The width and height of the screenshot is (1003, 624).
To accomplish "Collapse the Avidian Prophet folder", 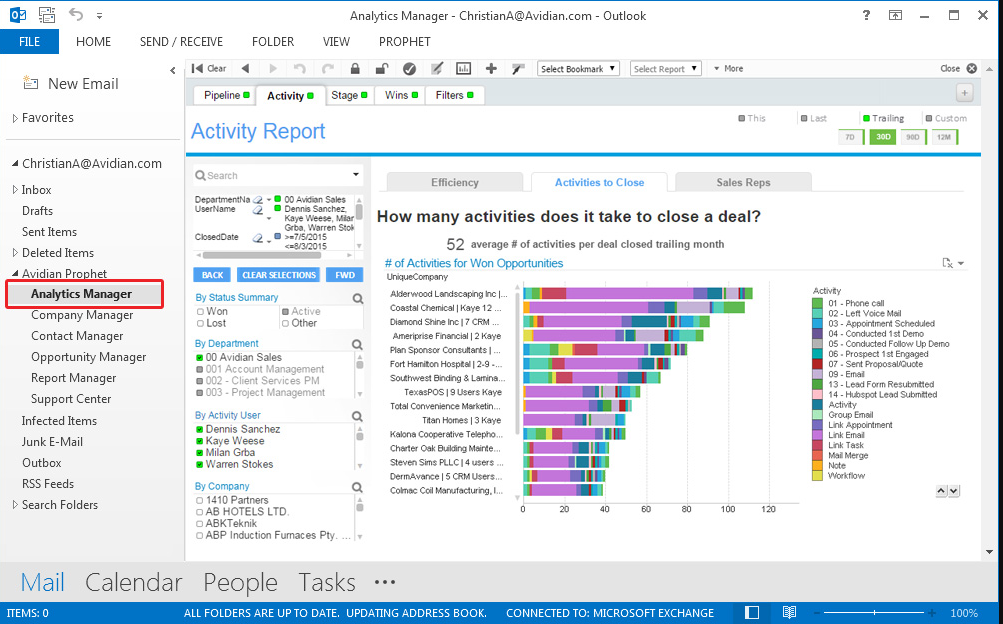I will click(x=15, y=273).
